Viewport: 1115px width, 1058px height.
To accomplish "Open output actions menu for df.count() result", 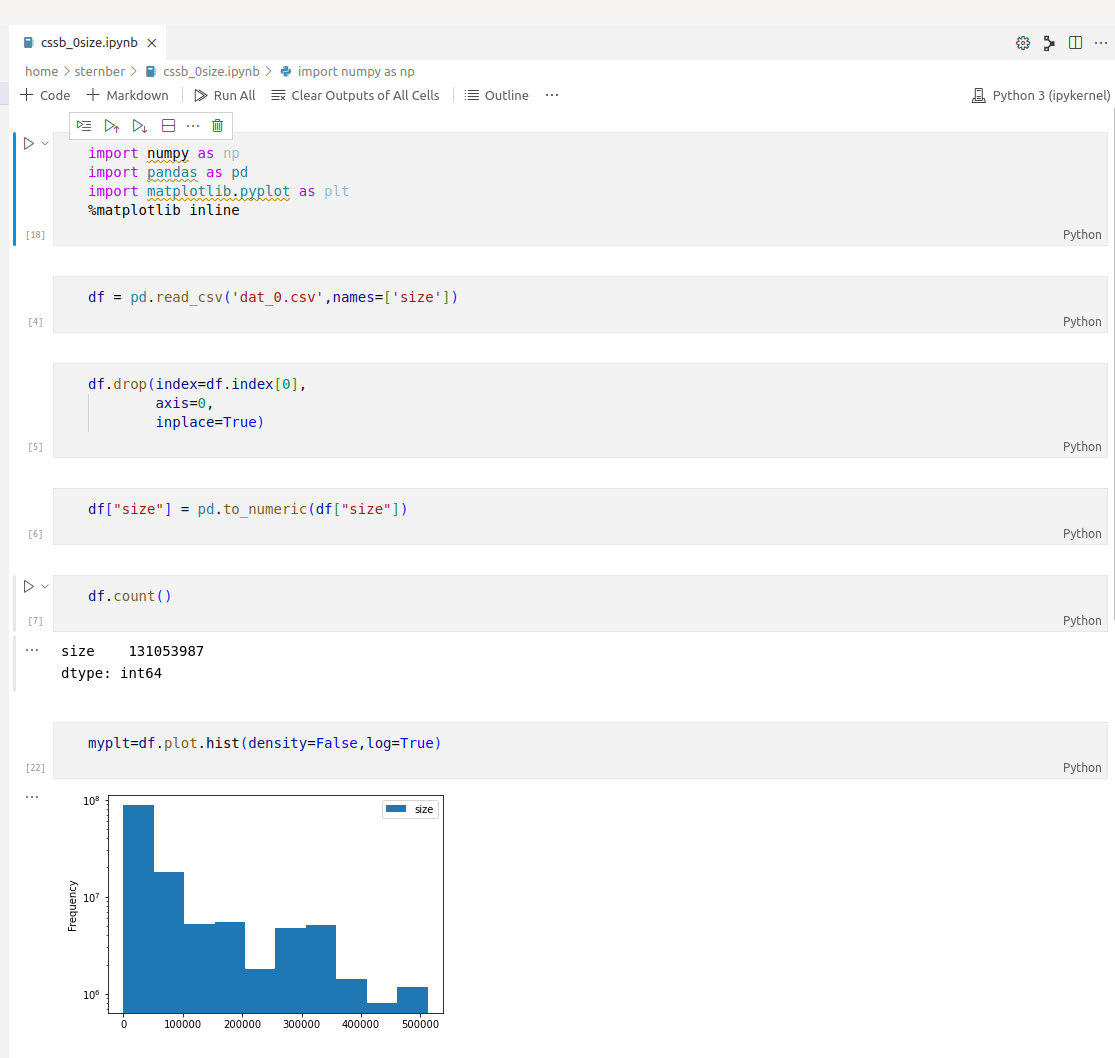I will (31, 650).
